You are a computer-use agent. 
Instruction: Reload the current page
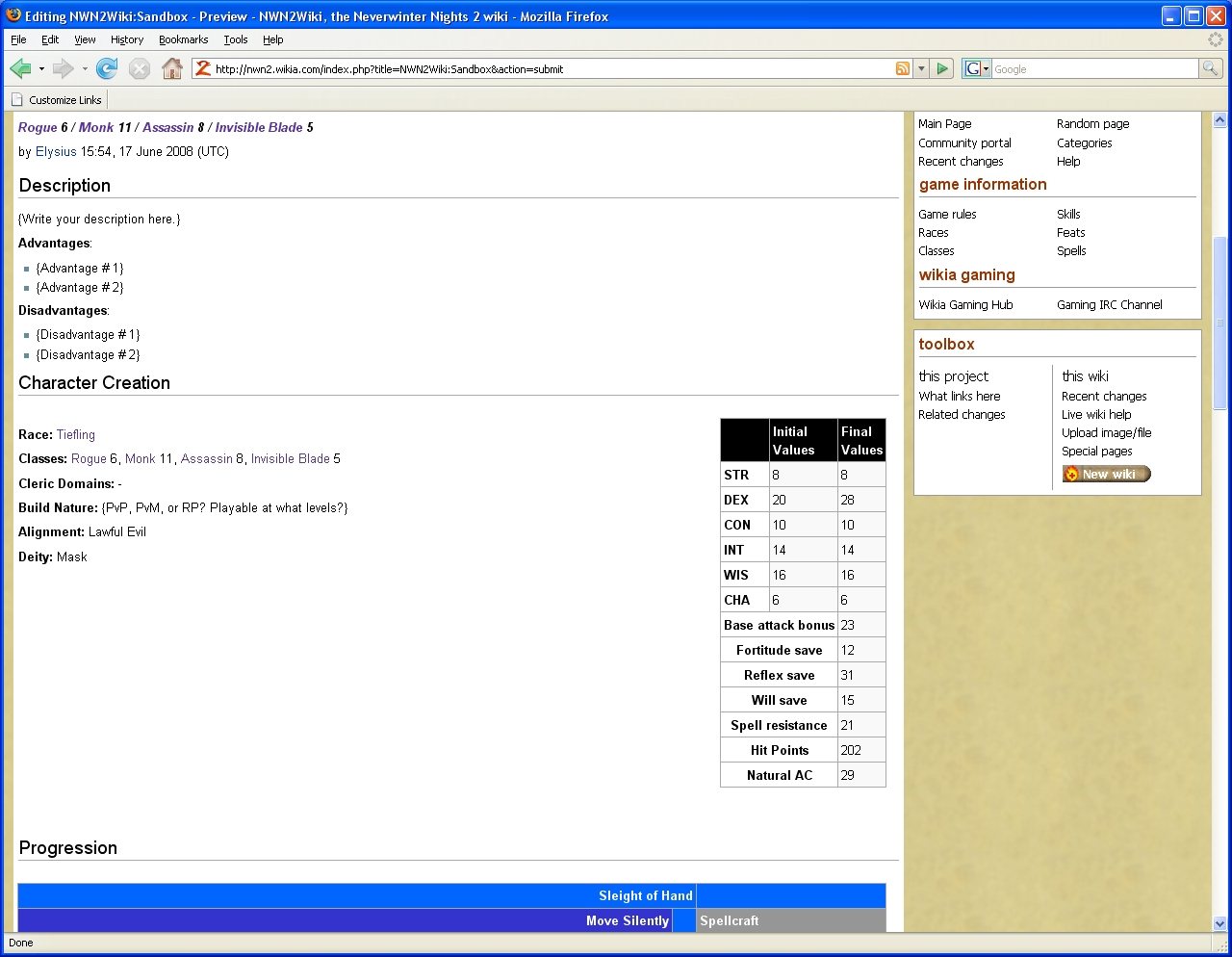pos(107,68)
